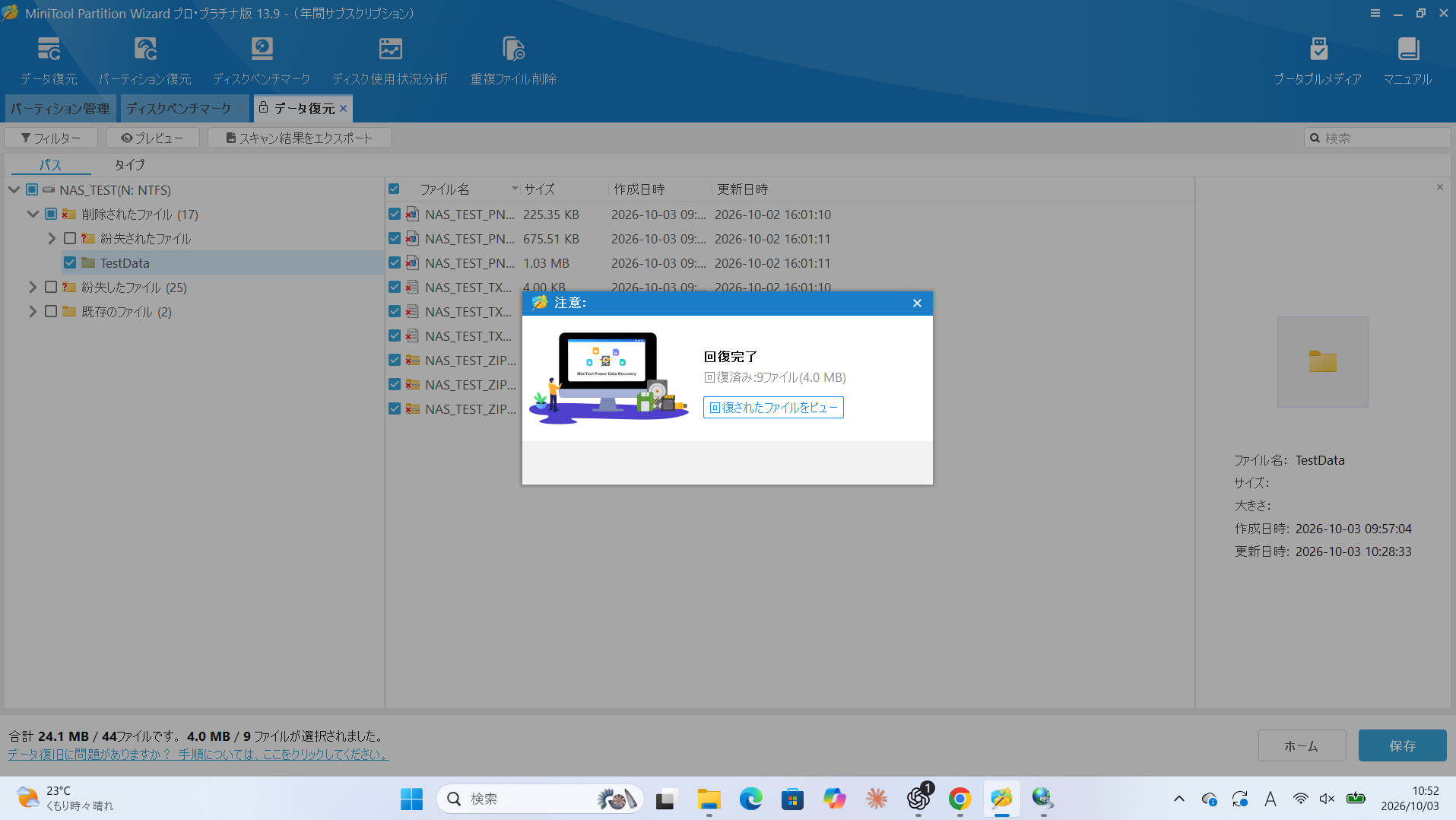Check the 紛失したファイル (25) checkbox

51,287
